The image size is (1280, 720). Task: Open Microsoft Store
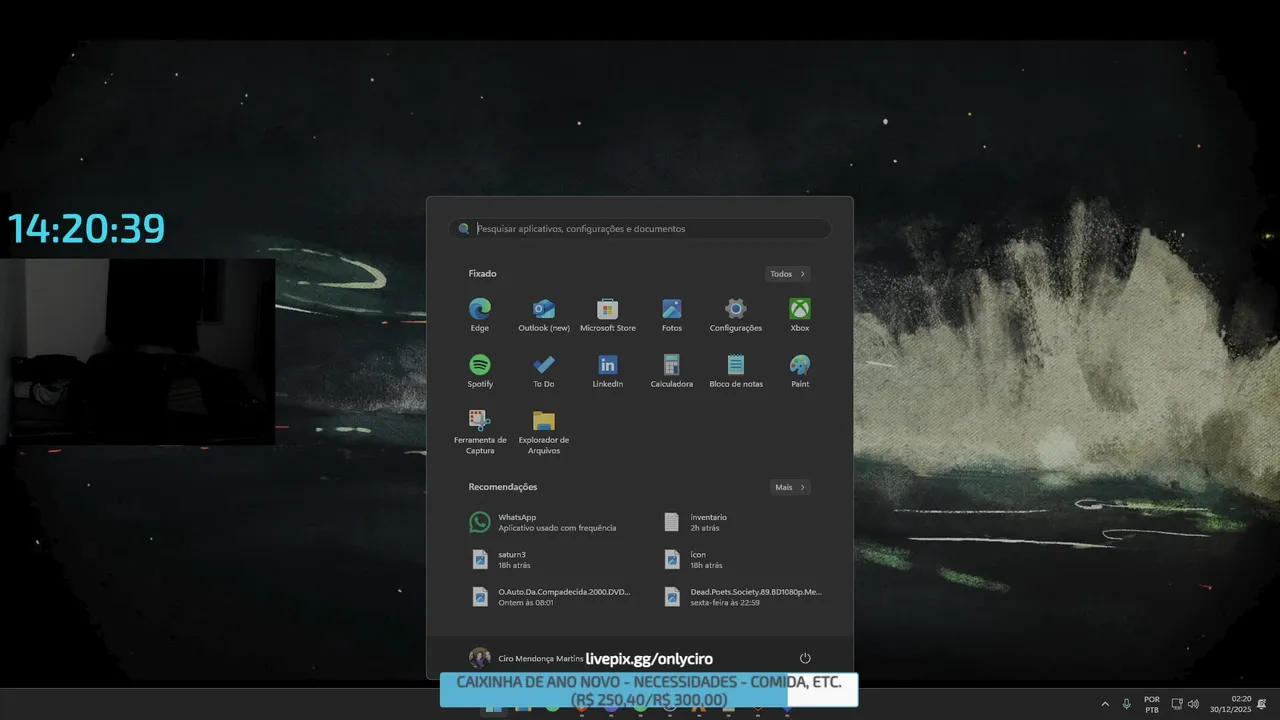(x=608, y=315)
